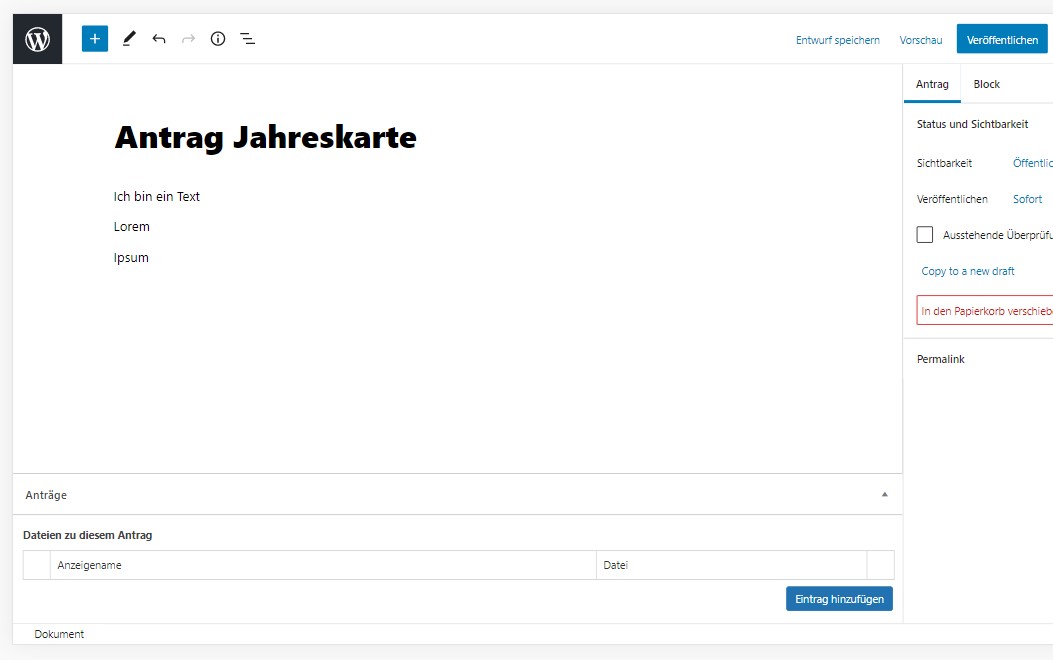Image resolution: width=1053 pixels, height=660 pixels.
Task: Click the WordPress logo icon
Action: tap(37, 39)
